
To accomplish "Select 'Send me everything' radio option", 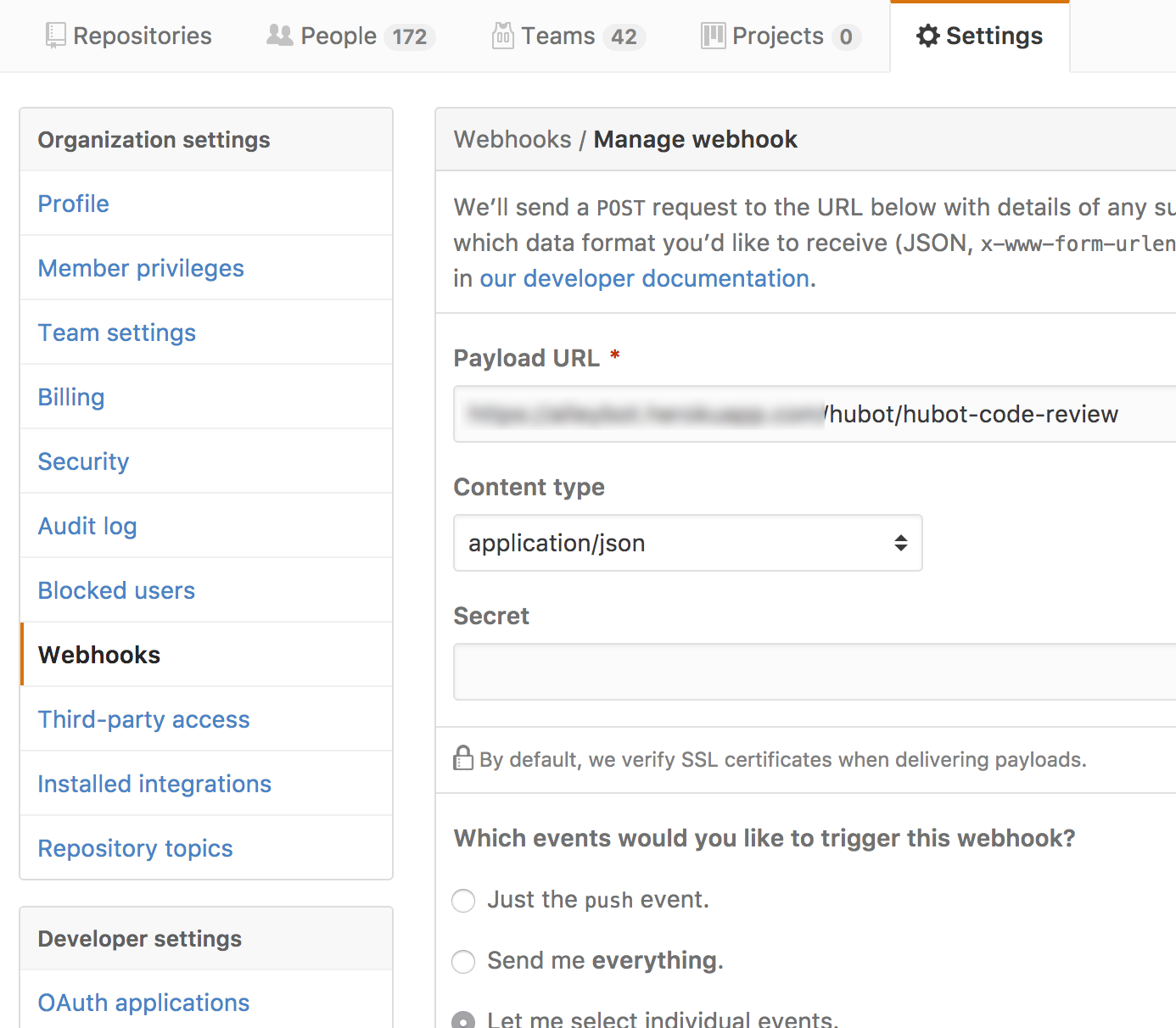I will pos(463,961).
